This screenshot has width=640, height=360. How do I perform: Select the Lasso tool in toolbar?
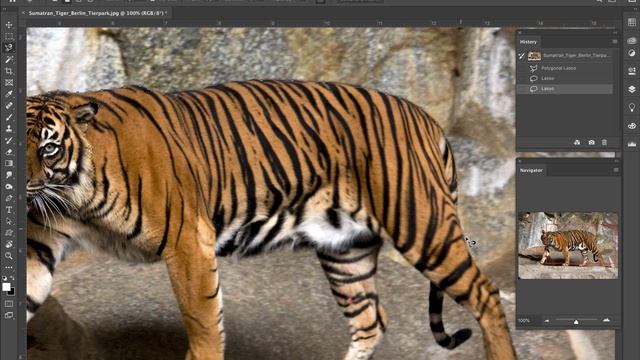click(x=9, y=48)
